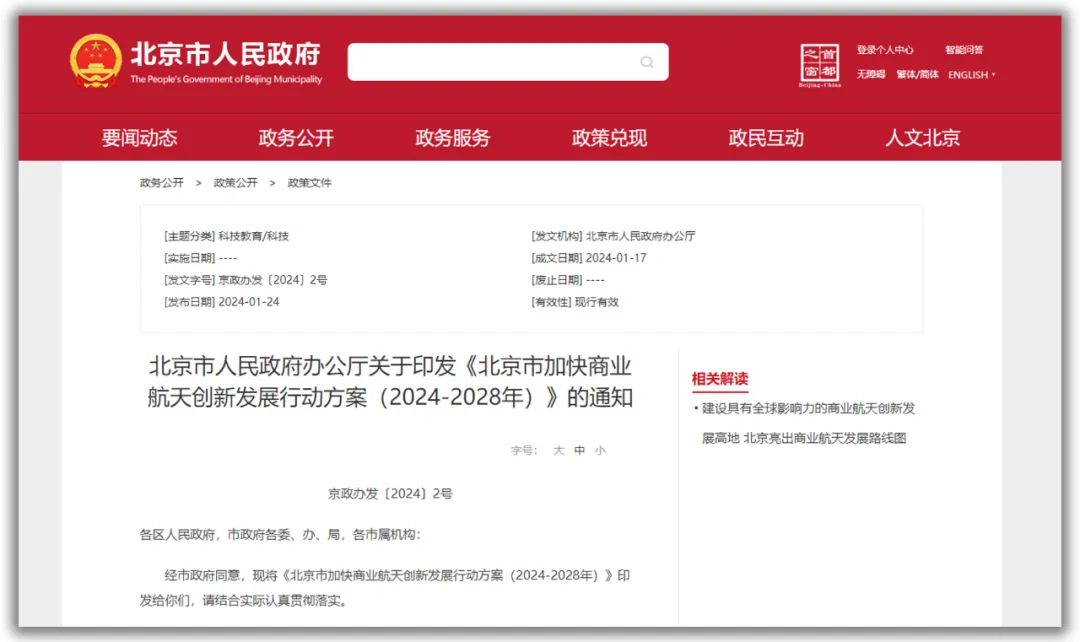
Task: Set font size to 小
Action: click(x=599, y=451)
